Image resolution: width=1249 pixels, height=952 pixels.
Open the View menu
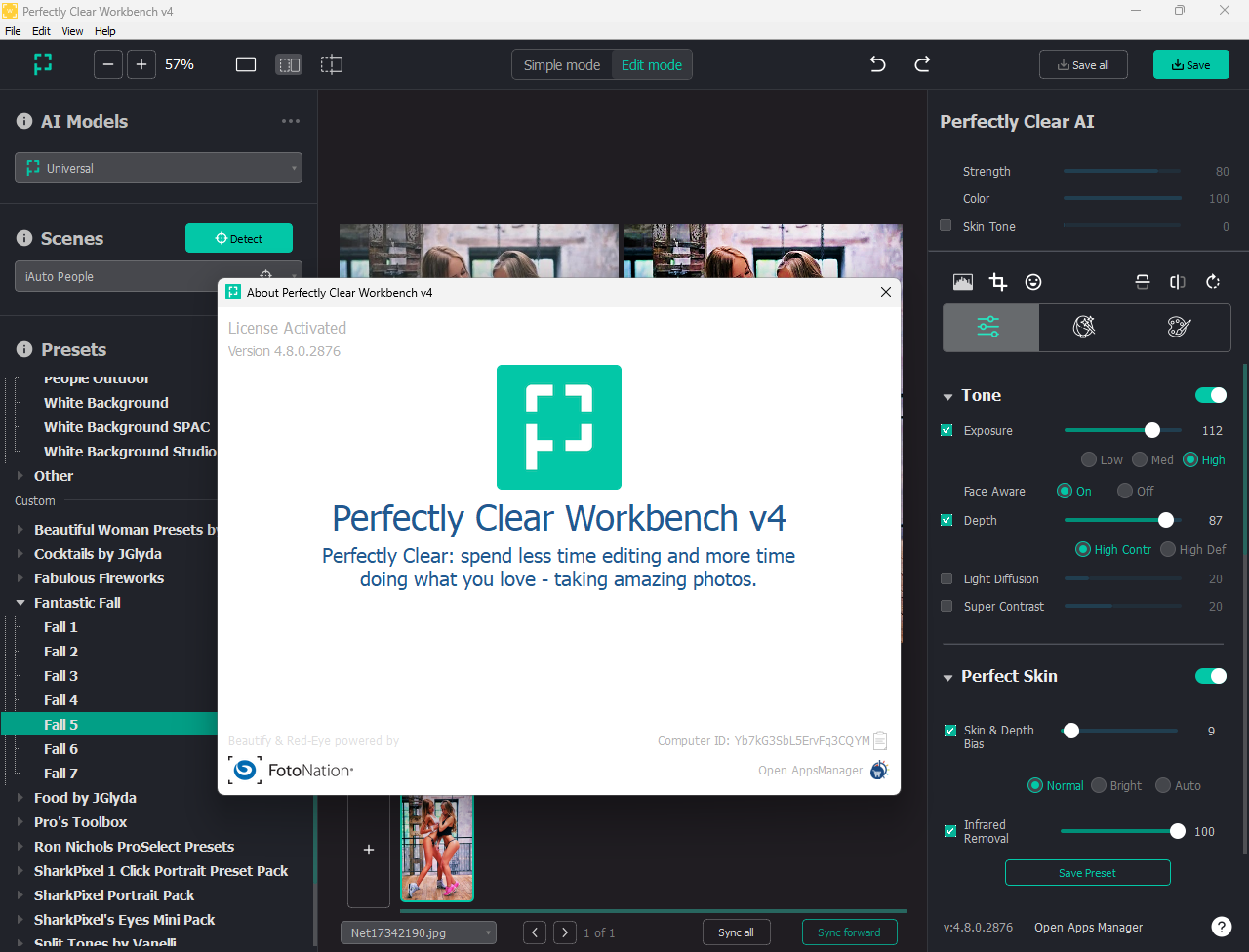pyautogui.click(x=73, y=31)
